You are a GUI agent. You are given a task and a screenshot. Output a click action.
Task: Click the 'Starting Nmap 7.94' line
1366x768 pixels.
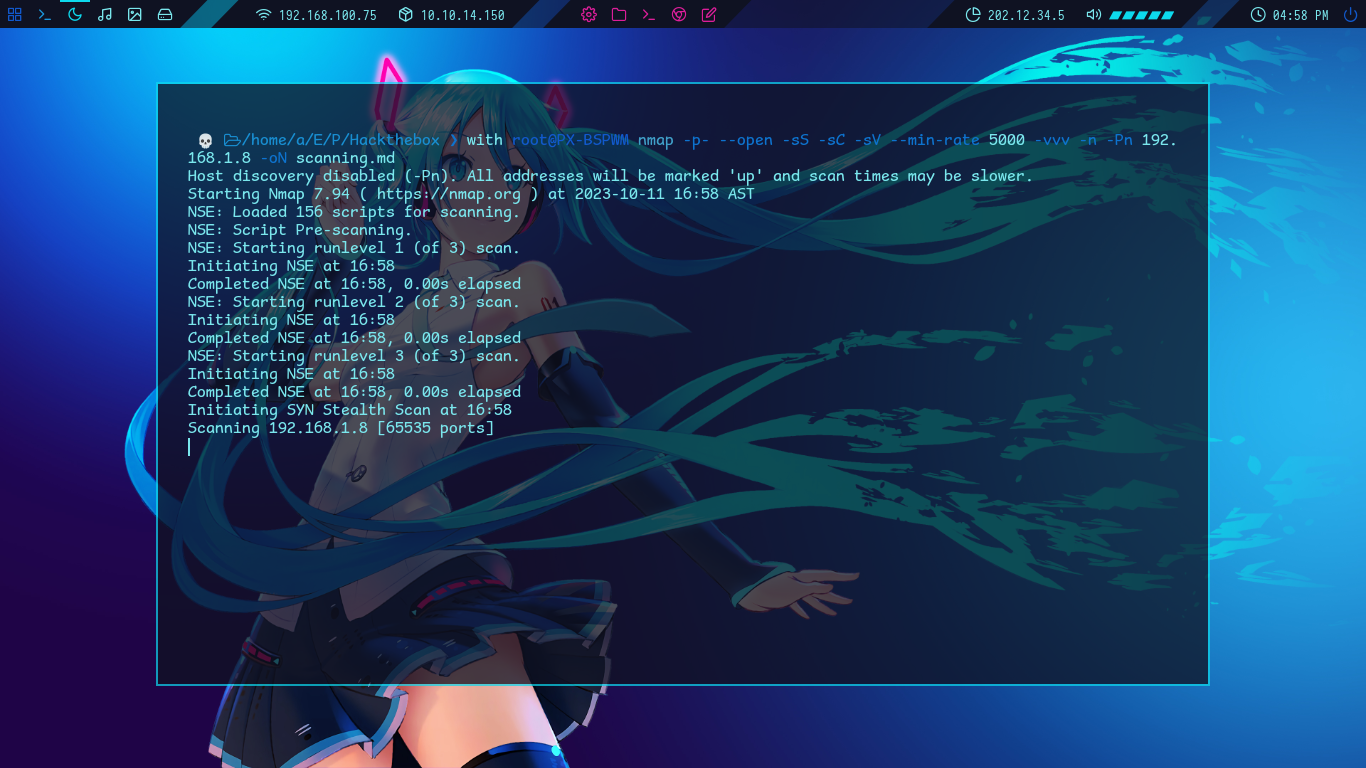tap(471, 194)
